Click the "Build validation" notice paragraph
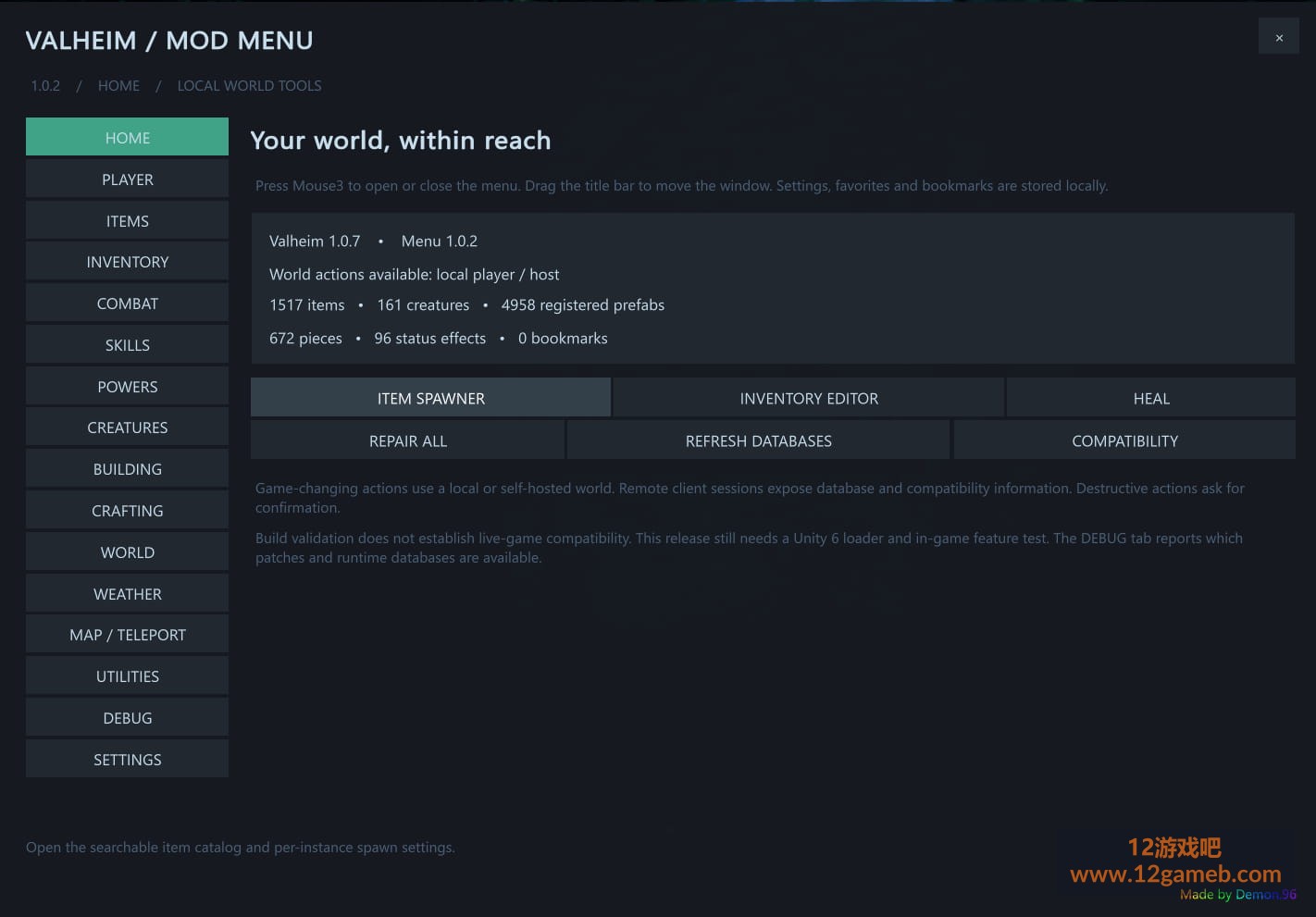Screen dimensions: 1316x917 [749, 548]
